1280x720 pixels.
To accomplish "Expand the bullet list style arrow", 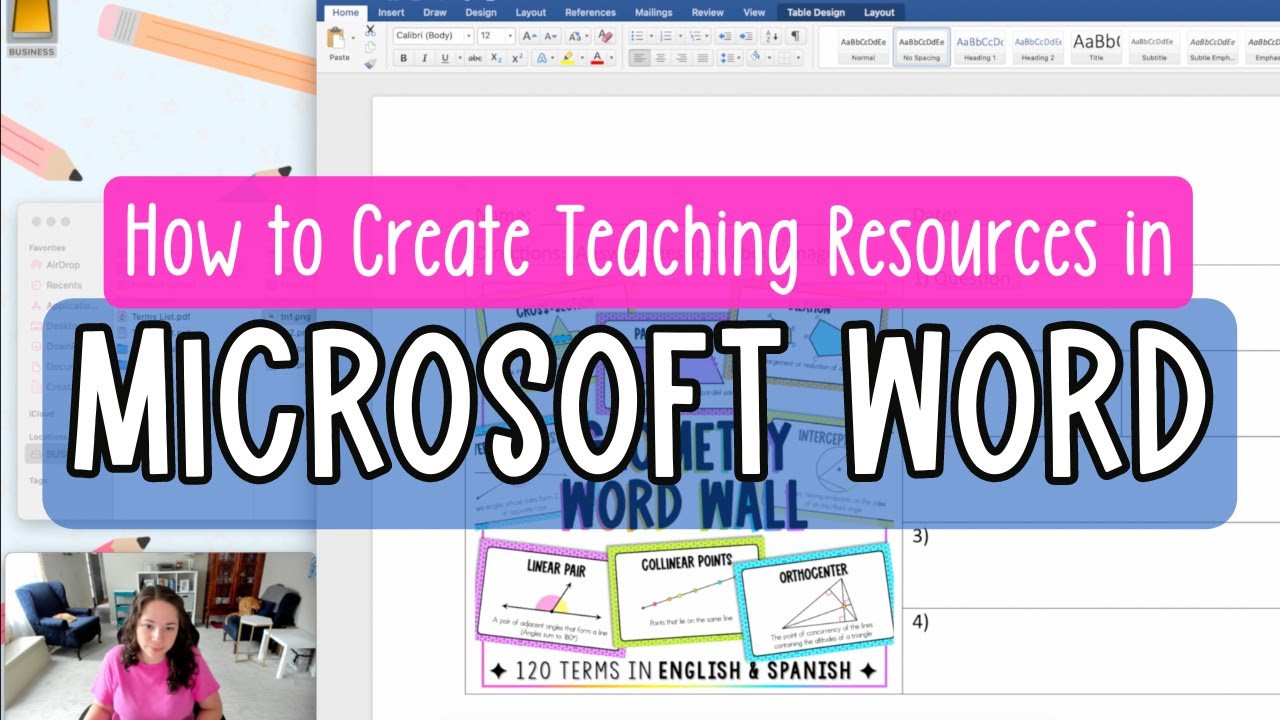I will (x=649, y=36).
